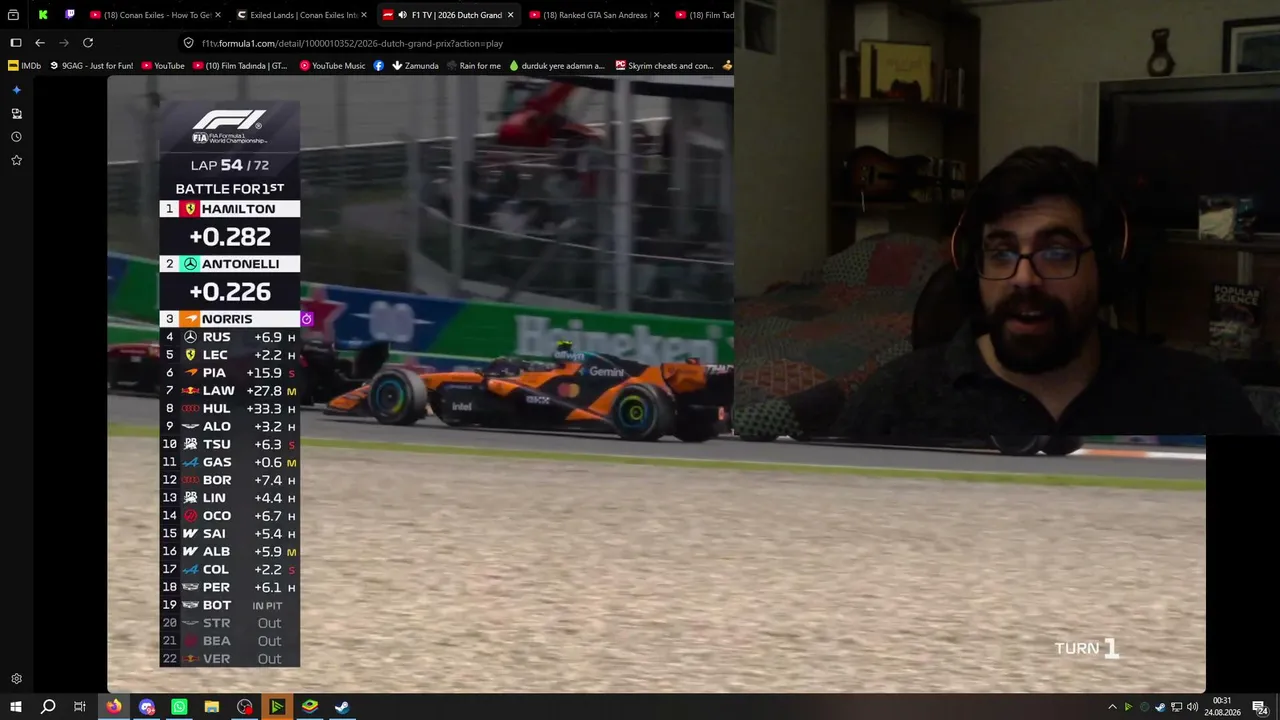Click the GAS row in timing tower
Screen dimensions: 1280x720
tap(230, 462)
